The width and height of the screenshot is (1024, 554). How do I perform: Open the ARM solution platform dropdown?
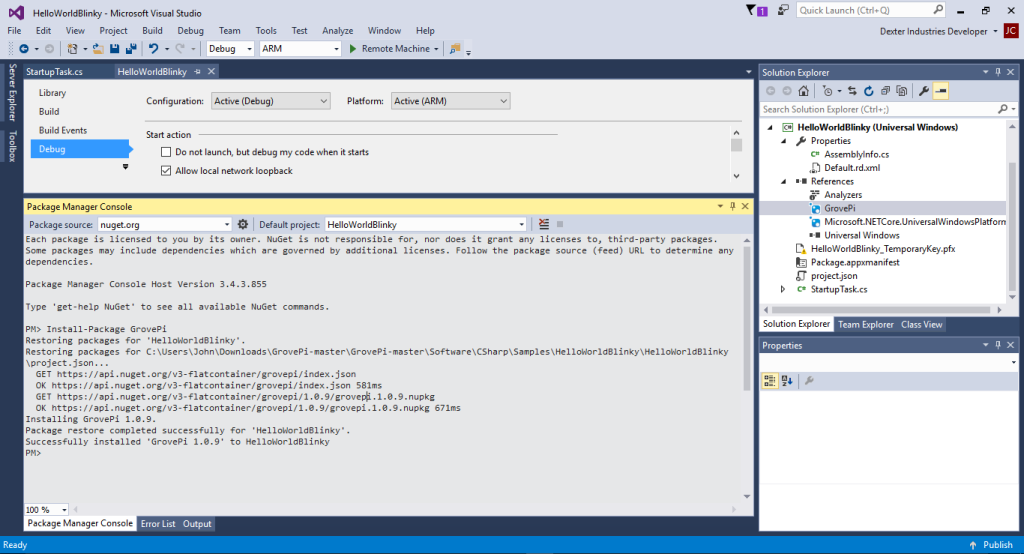tap(299, 48)
